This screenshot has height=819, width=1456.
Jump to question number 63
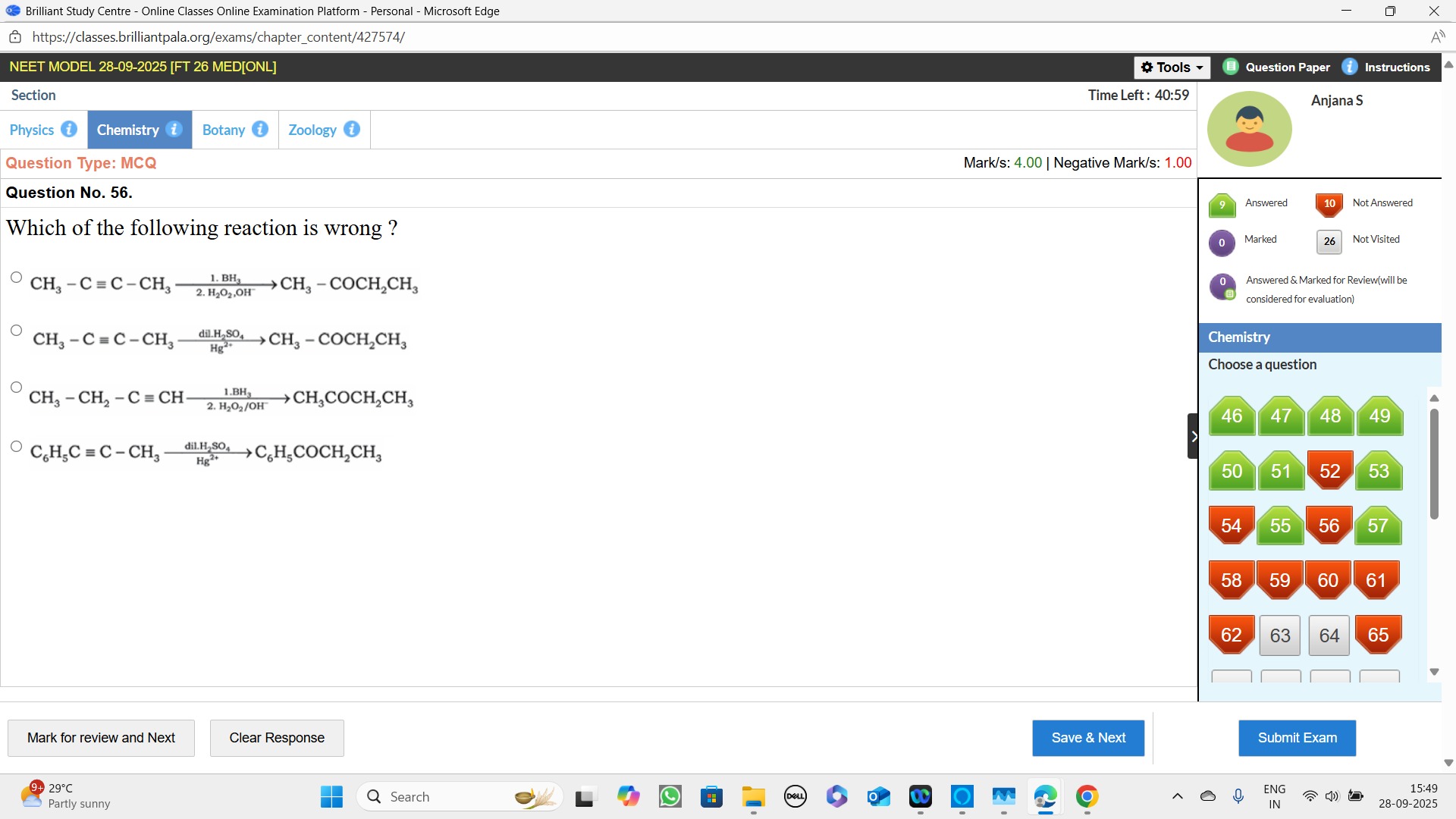pos(1280,635)
